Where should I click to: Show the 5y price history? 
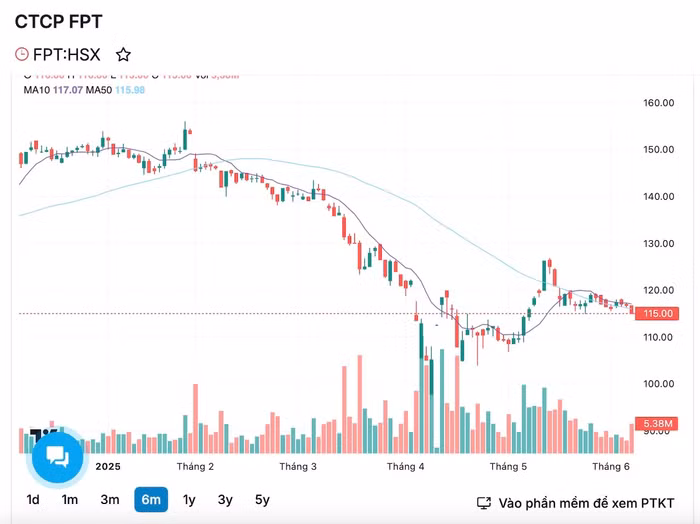[x=262, y=499]
